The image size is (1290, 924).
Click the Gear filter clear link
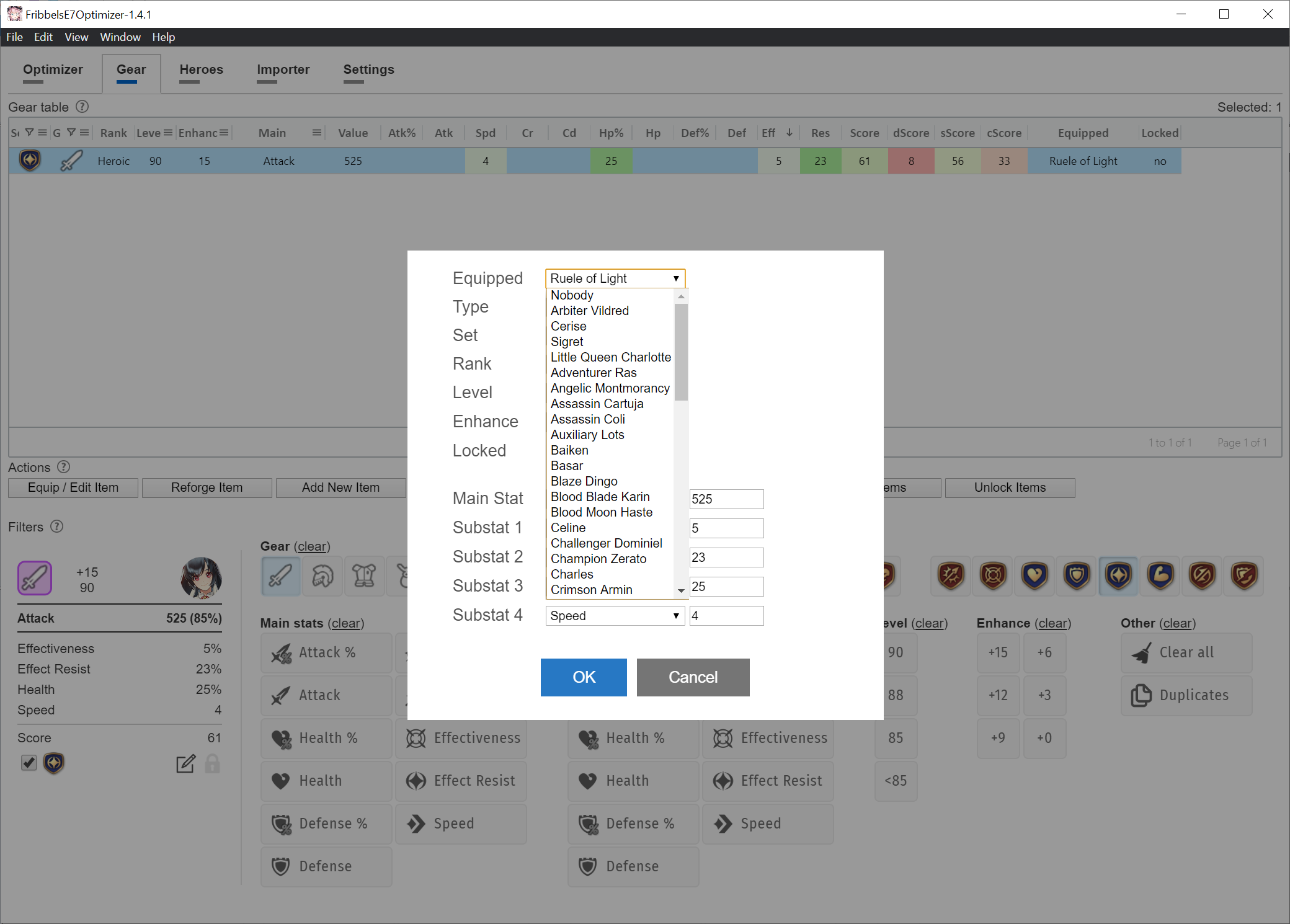[313, 546]
